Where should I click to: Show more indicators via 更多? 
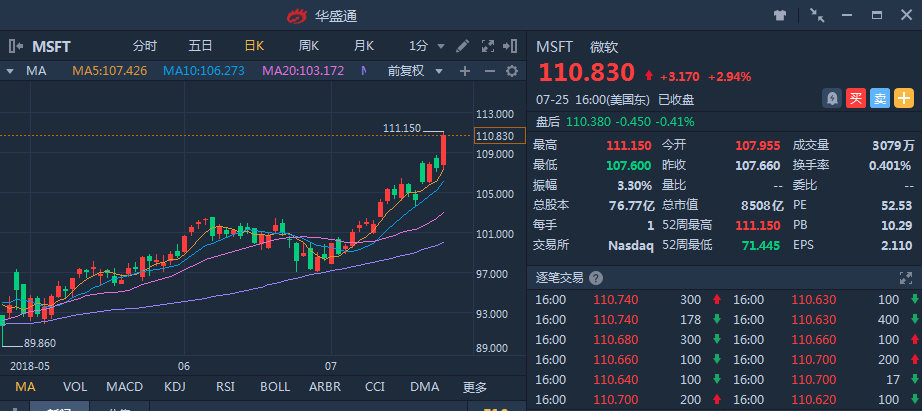pyautogui.click(x=475, y=387)
